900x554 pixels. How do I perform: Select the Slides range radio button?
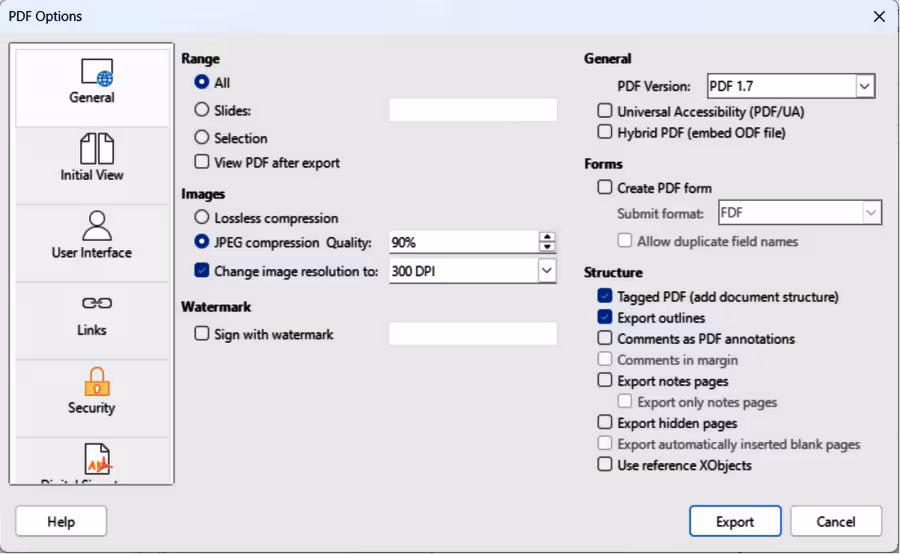201,110
